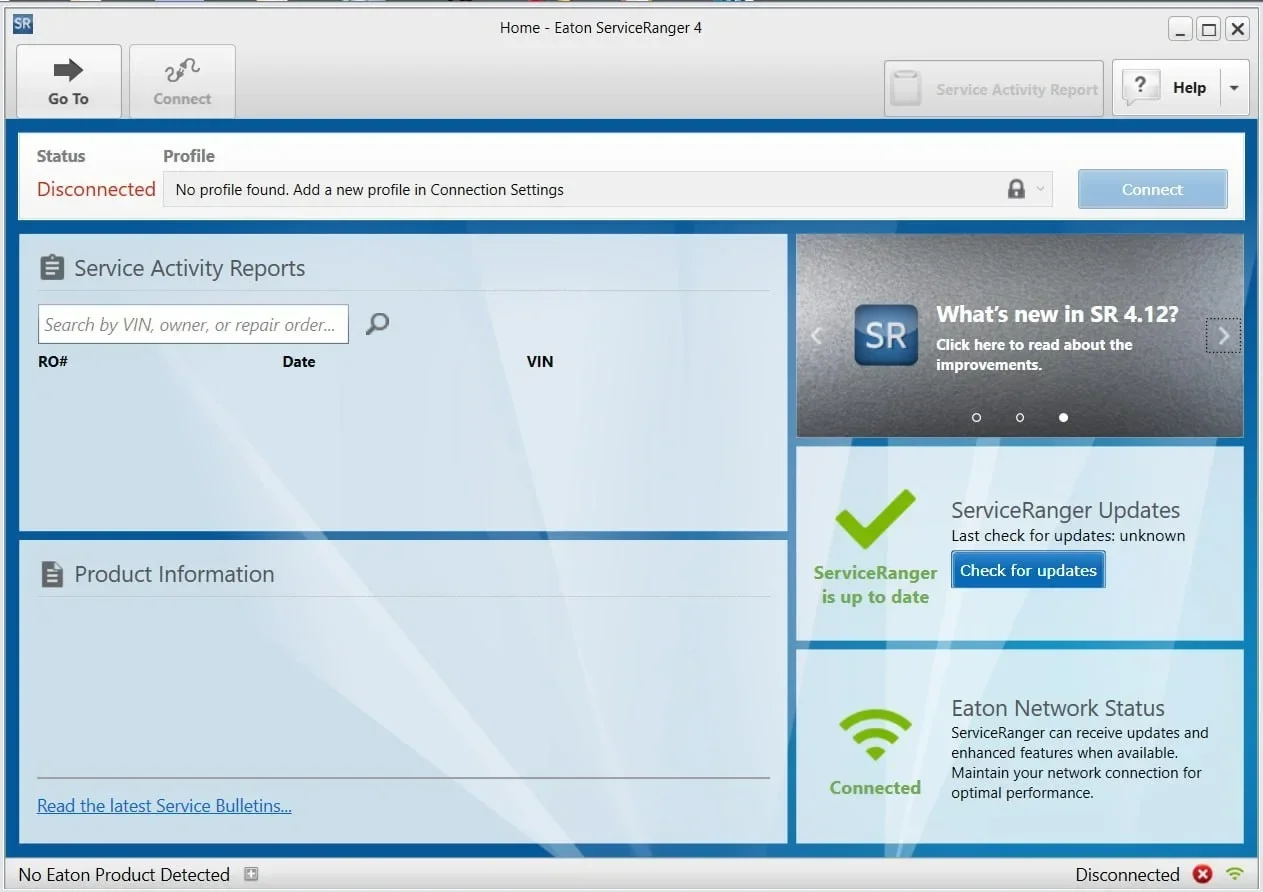The height and width of the screenshot is (892, 1263).
Task: Show the previous banner slide with the left arrow
Action: point(816,336)
